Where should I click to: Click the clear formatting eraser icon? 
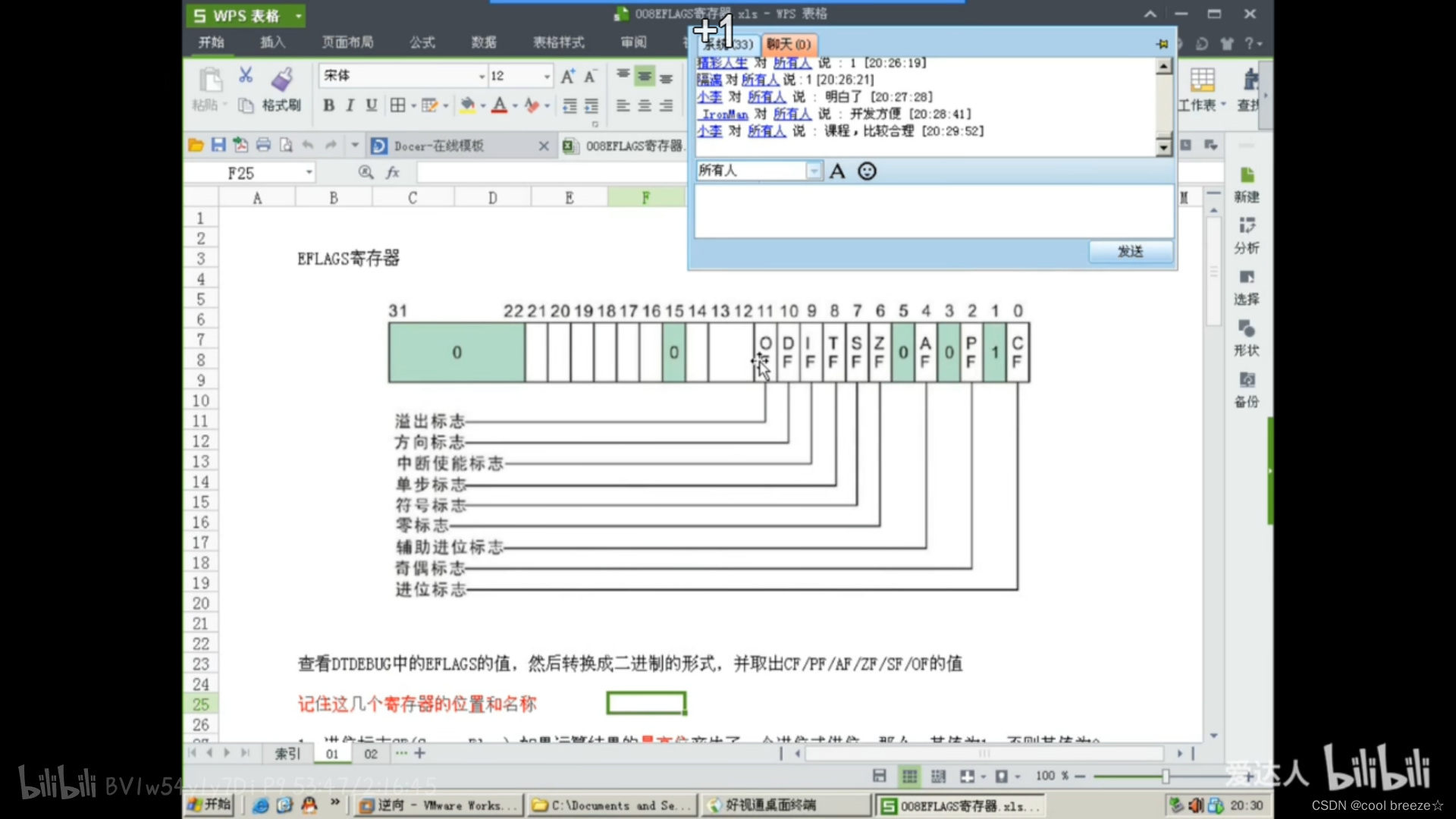532,105
